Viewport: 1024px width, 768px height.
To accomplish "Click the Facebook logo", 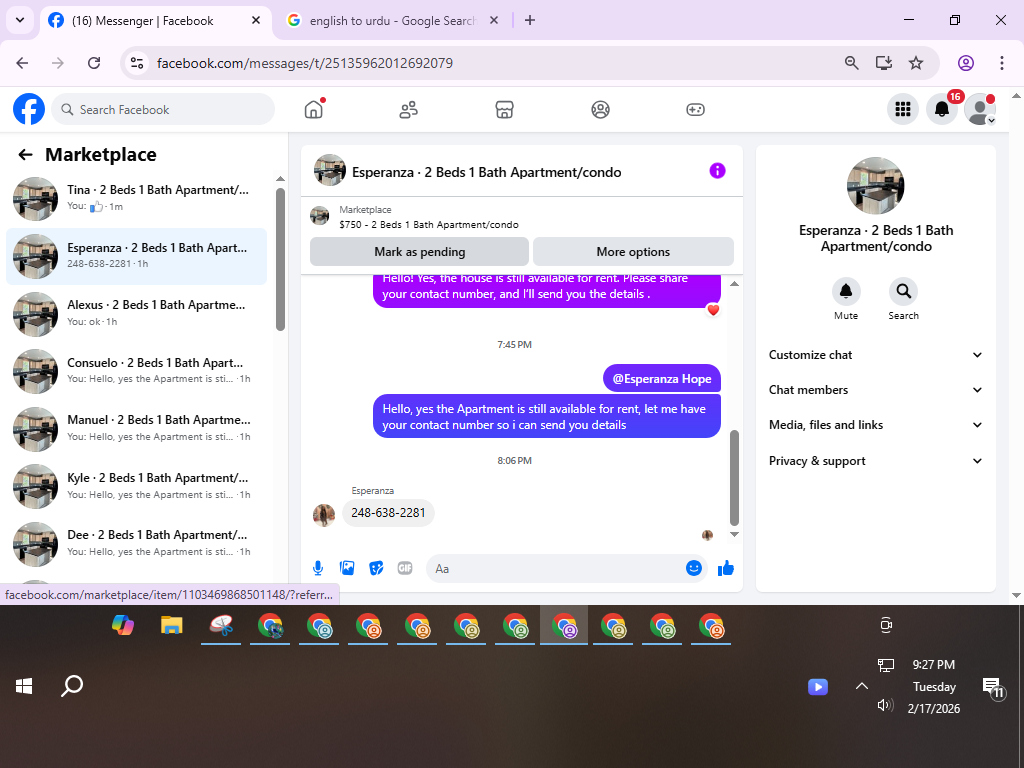I will click(29, 109).
